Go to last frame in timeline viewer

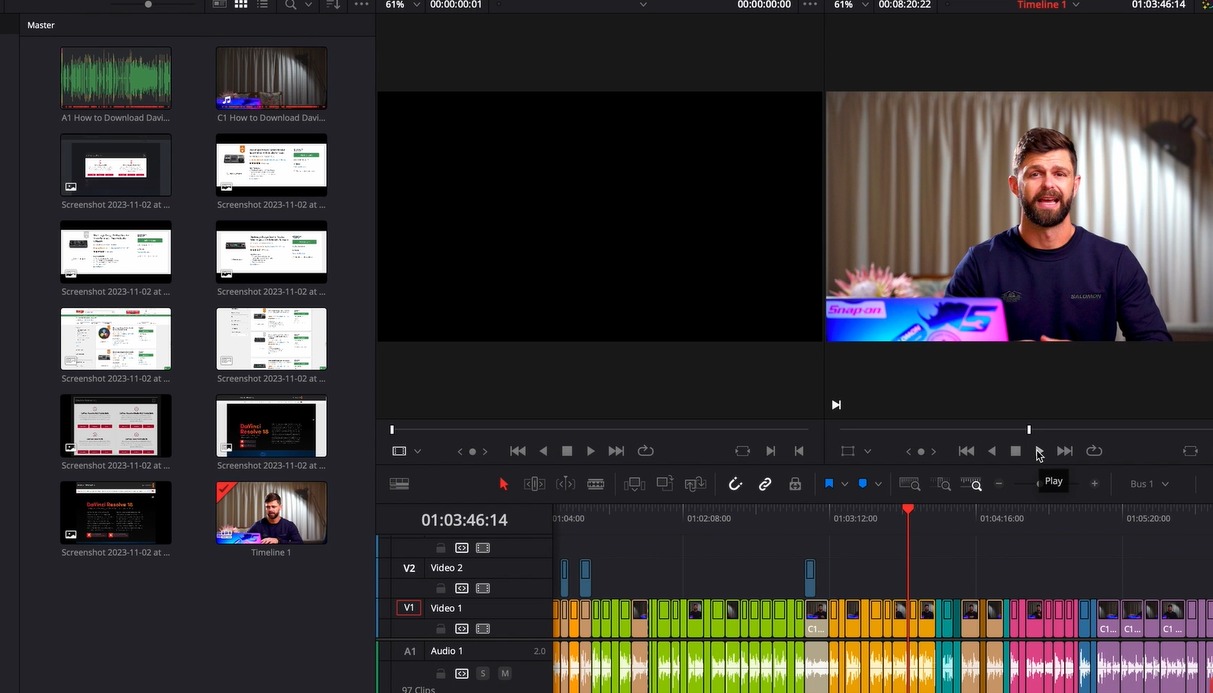pos(1065,451)
